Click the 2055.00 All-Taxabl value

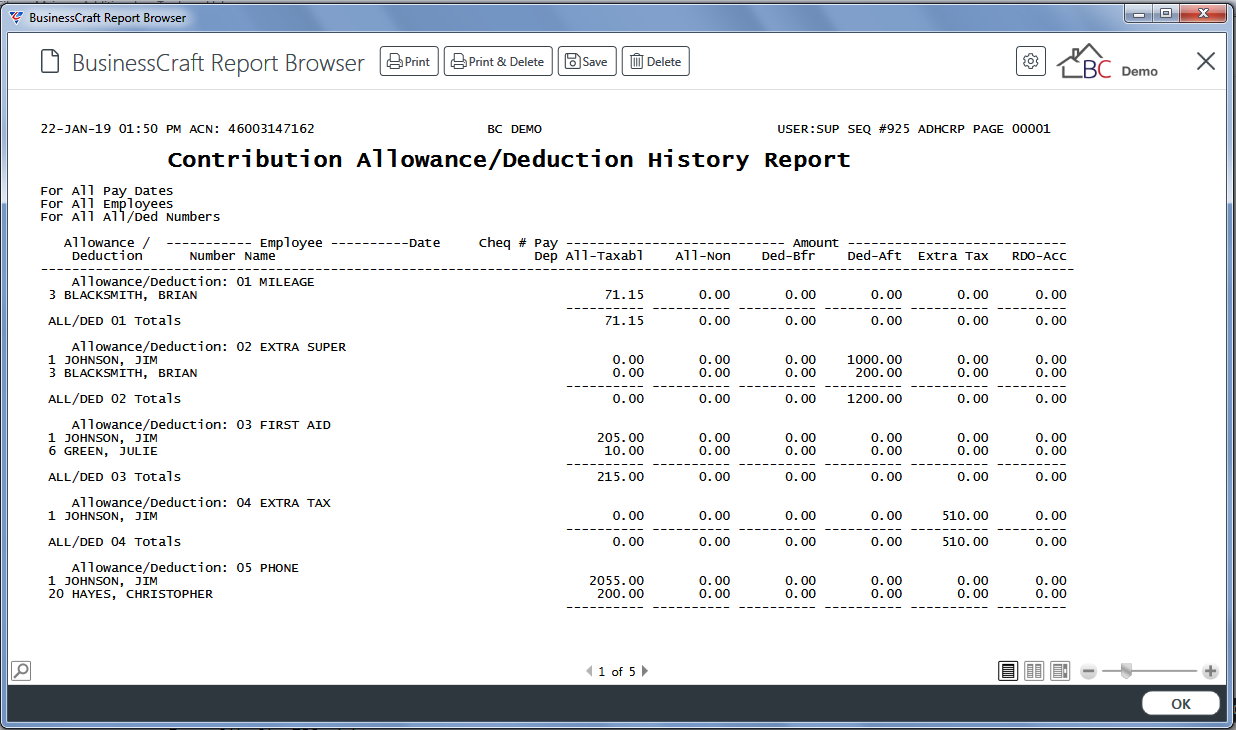pos(617,581)
